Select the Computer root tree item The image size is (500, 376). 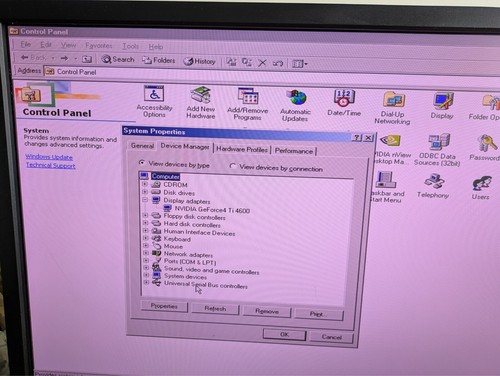coord(165,176)
